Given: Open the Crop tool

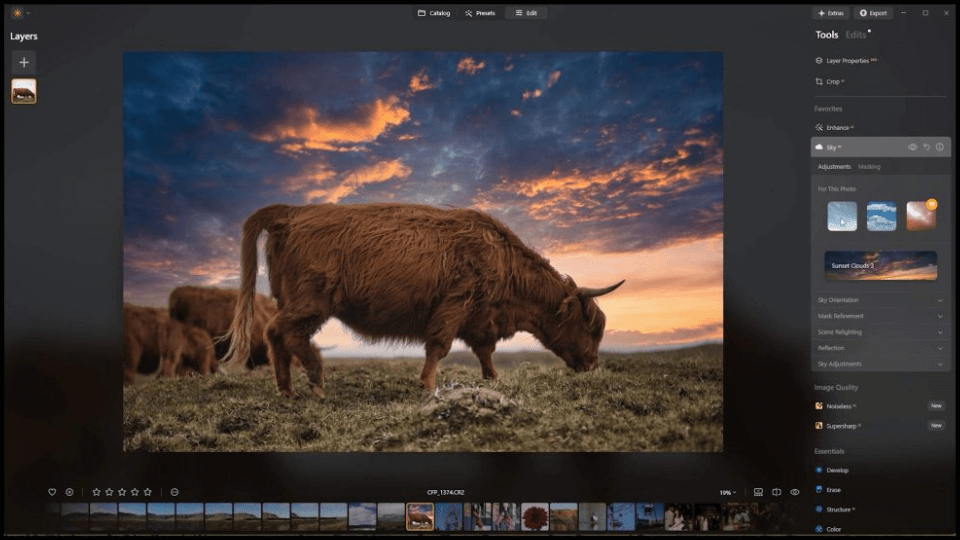Looking at the screenshot, I should point(830,81).
